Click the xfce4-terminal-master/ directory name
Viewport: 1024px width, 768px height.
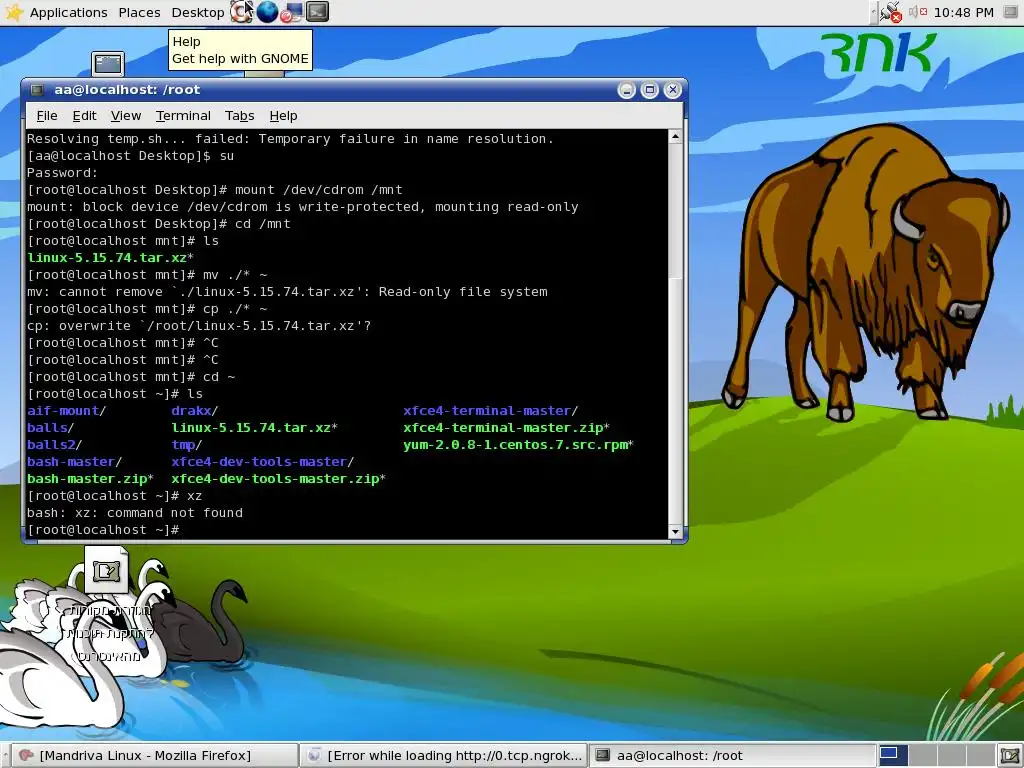point(490,411)
